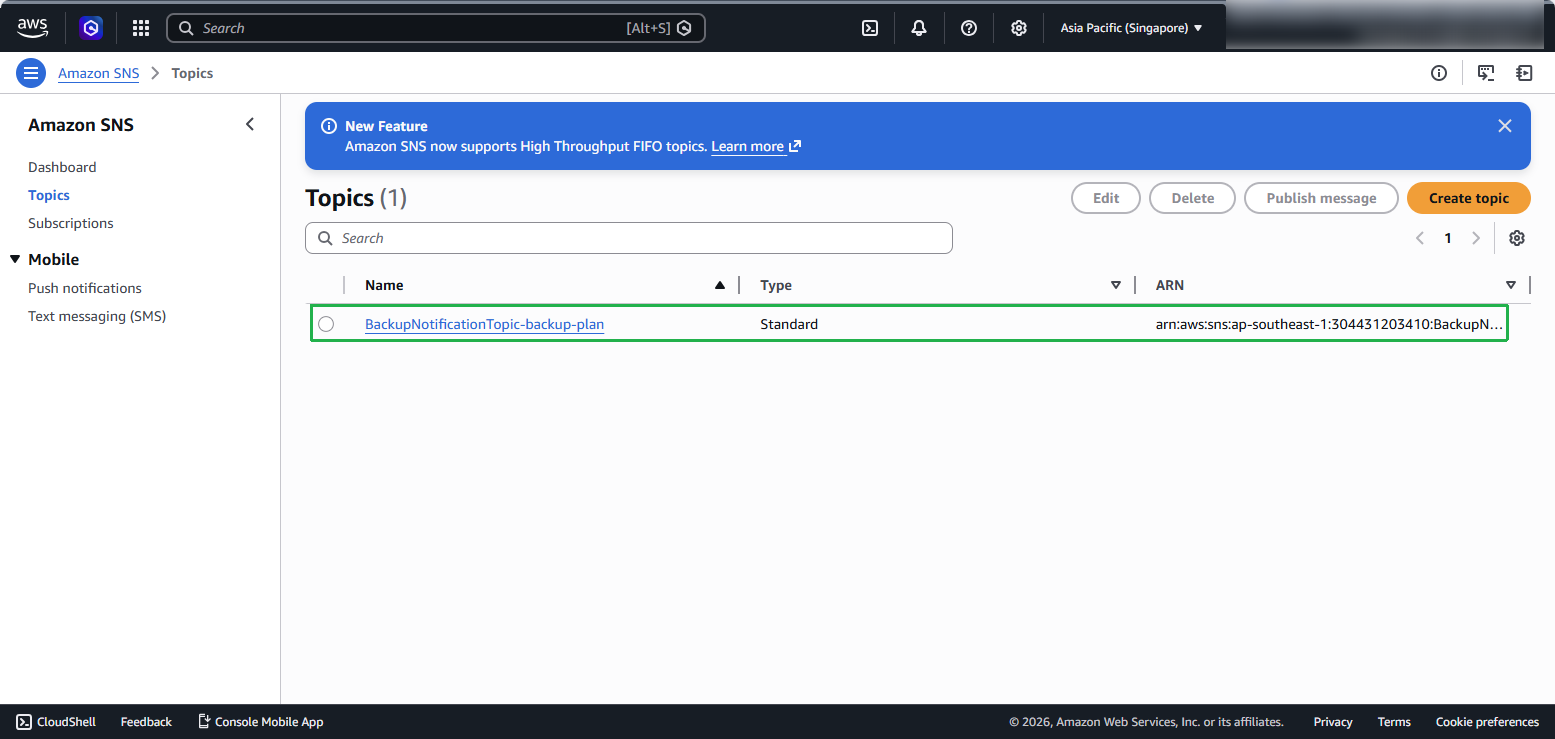
Task: Click the info icon in the New Feature banner
Action: click(328, 126)
